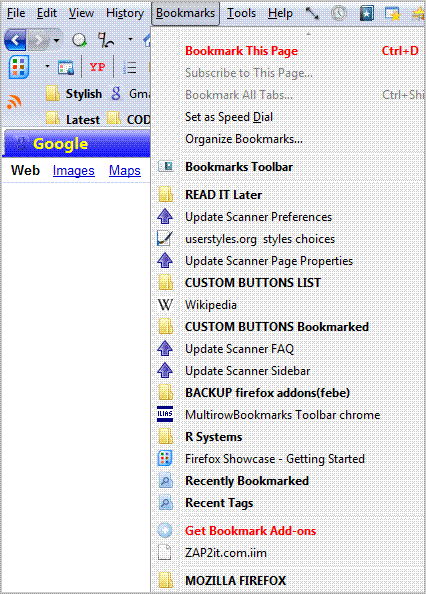This screenshot has height=594, width=426.
Task: Choose Organize Bookmarks...
Action: point(244,139)
